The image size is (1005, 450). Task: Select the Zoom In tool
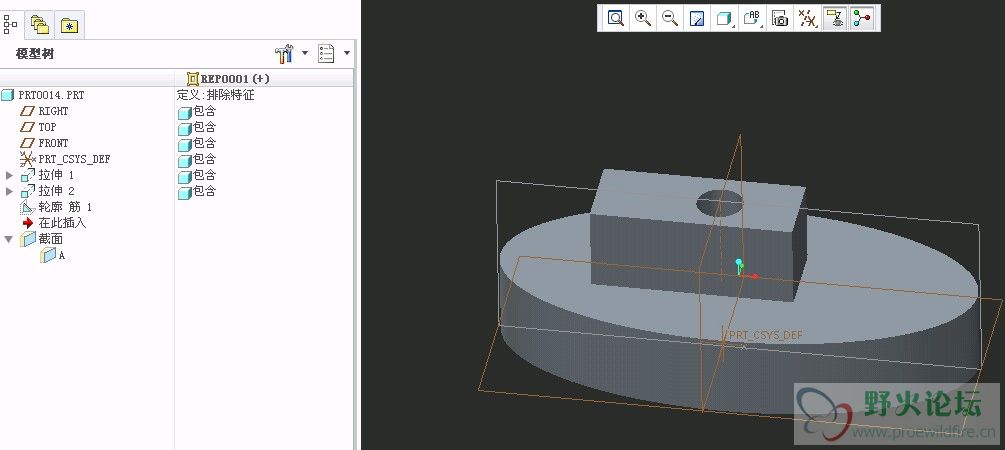(643, 18)
